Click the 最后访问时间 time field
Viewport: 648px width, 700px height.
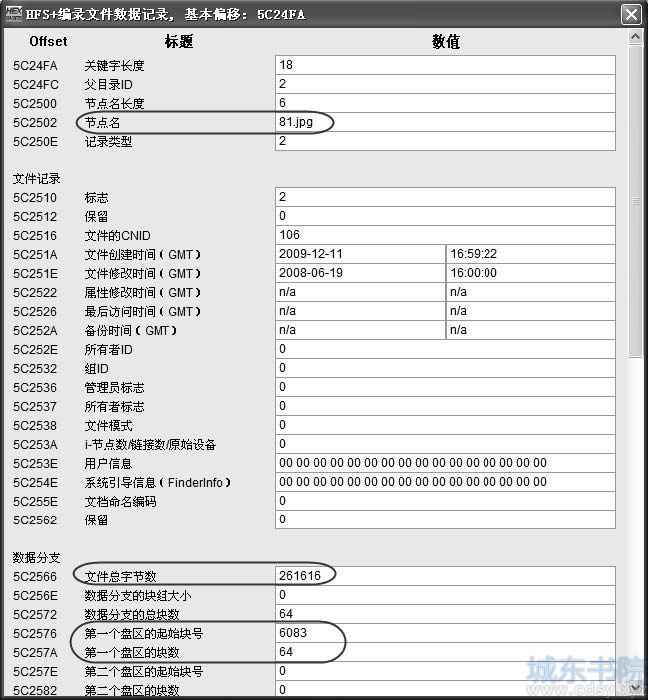[x=531, y=311]
